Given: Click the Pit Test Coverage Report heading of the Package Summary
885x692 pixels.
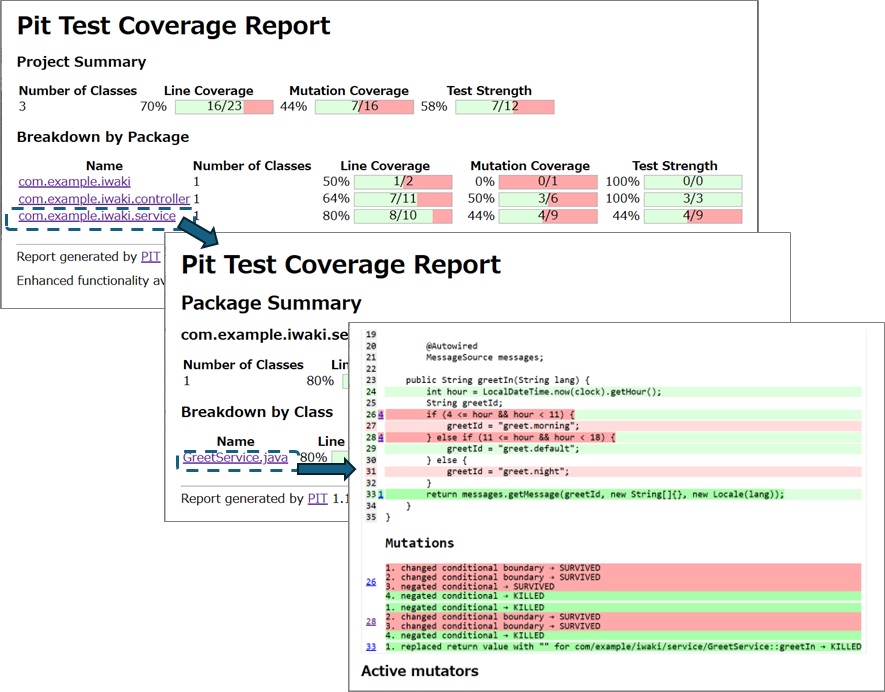Looking at the screenshot, I should click(x=341, y=264).
